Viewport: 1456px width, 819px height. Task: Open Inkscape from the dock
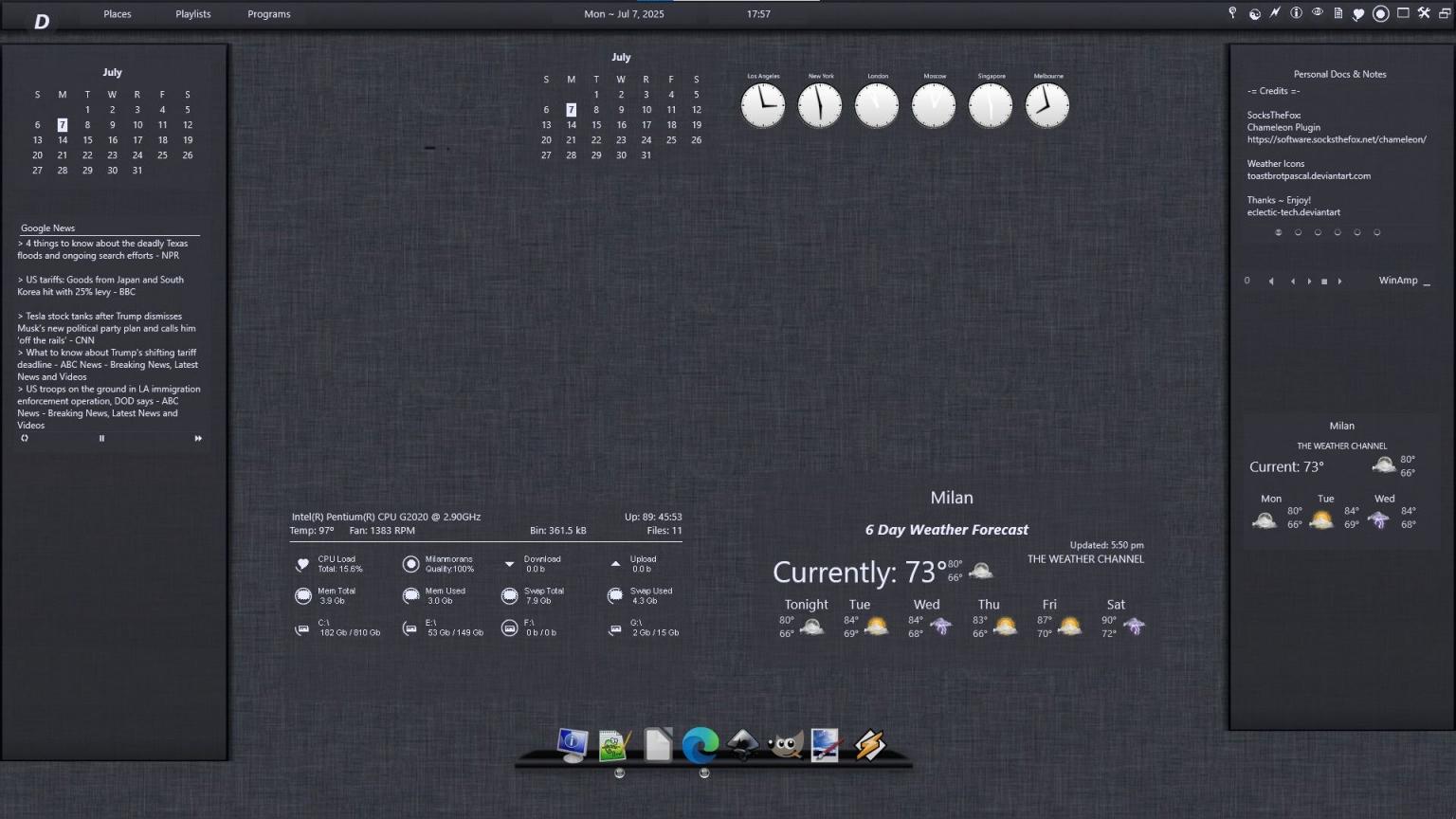[743, 745]
